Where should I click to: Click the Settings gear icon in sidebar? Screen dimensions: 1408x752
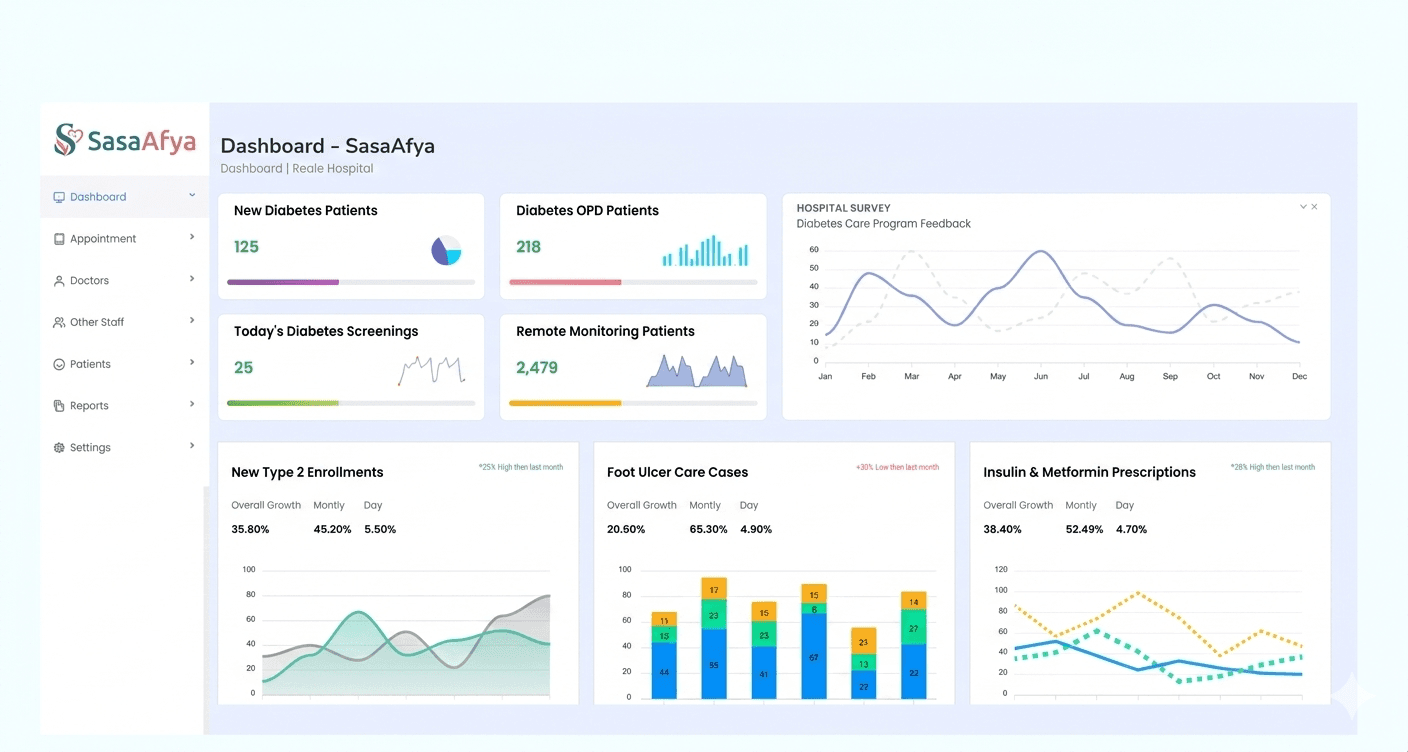point(59,448)
